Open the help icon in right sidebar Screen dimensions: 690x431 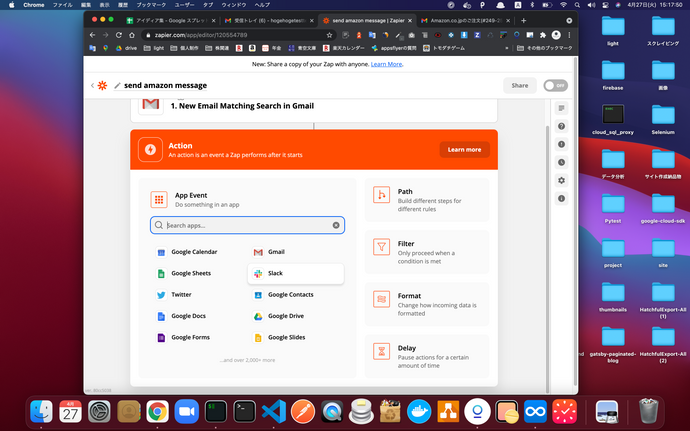(562, 126)
